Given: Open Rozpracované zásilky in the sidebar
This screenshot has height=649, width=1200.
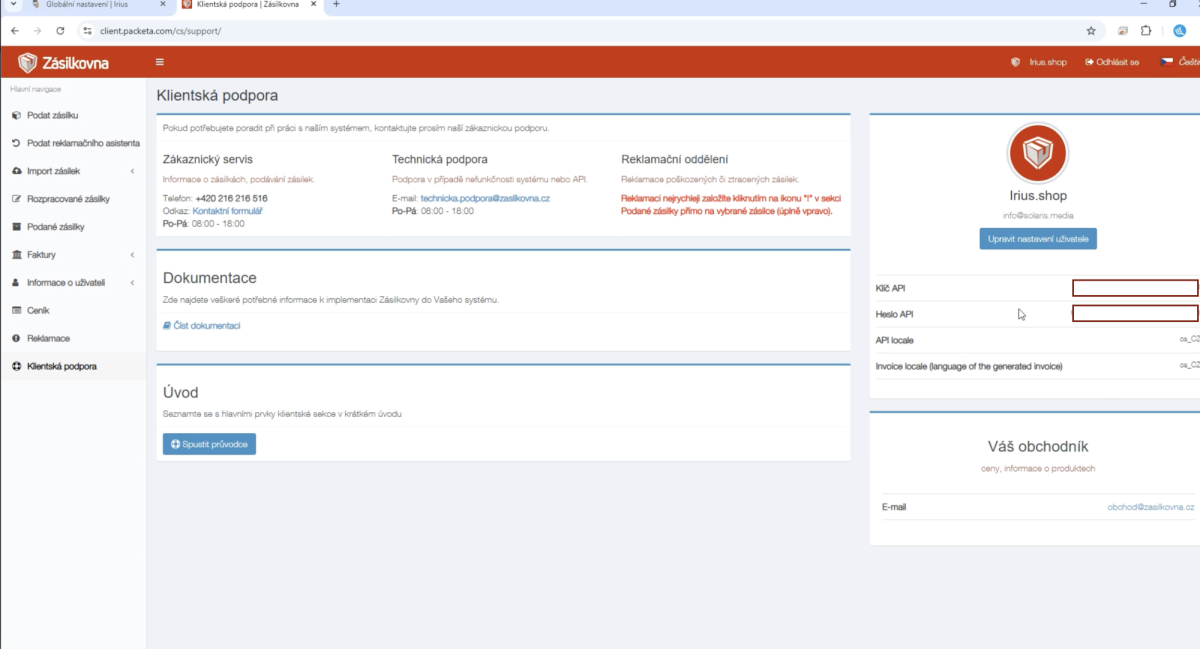Looking at the screenshot, I should (x=68, y=199).
